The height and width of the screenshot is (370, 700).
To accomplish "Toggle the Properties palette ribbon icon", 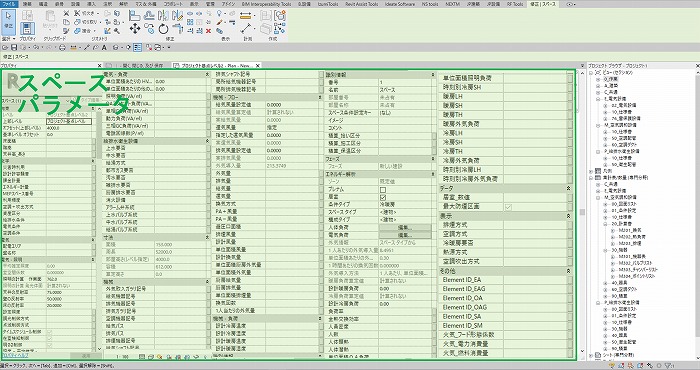I will [27, 28].
